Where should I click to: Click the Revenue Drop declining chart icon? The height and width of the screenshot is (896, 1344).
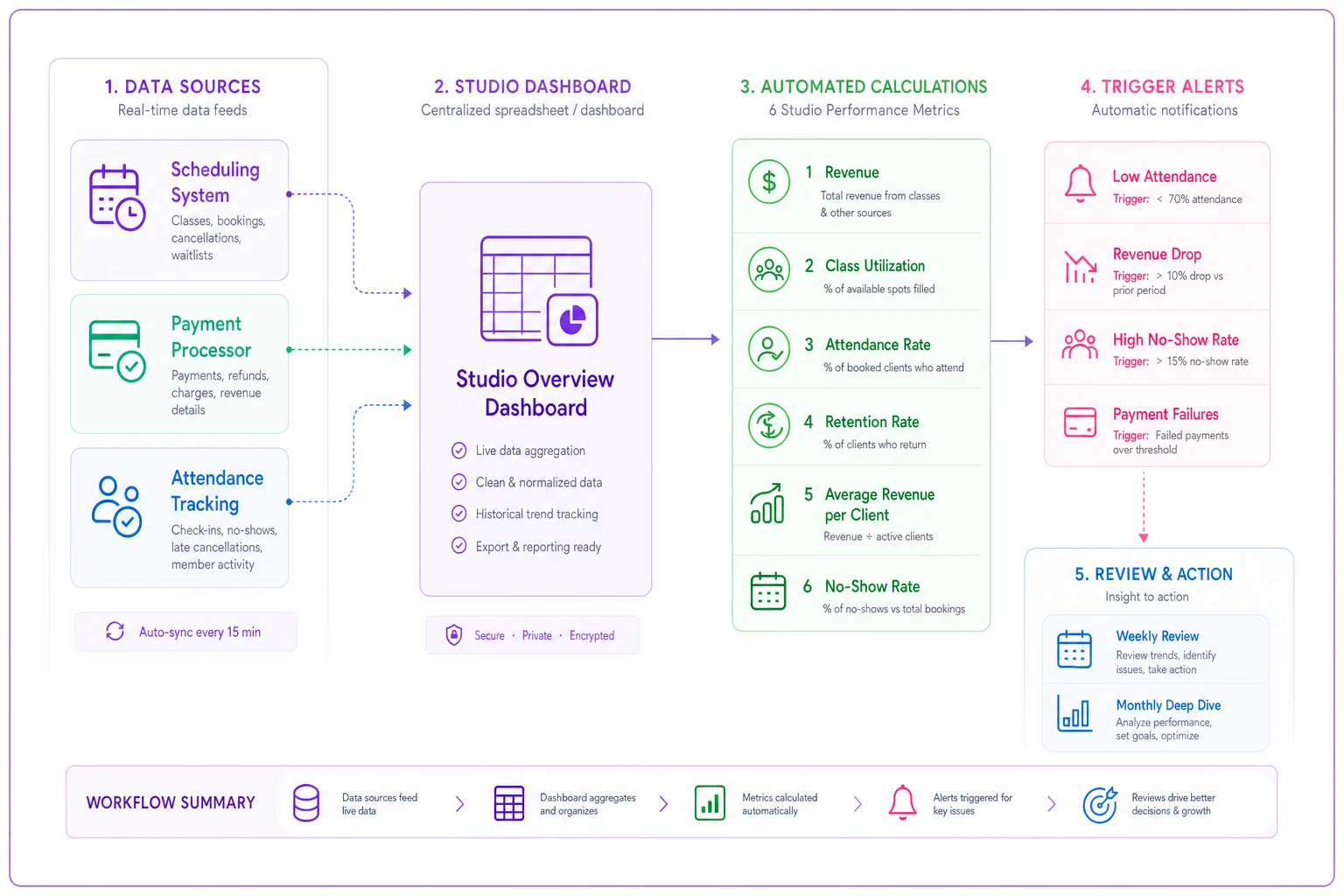click(x=1081, y=267)
